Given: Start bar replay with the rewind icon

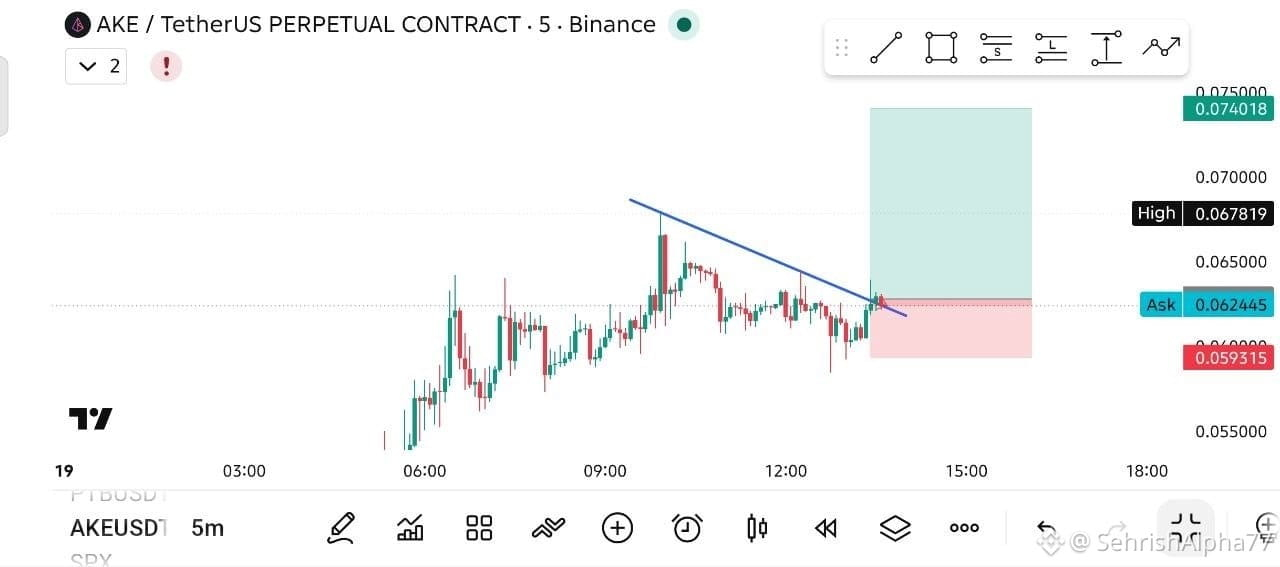Looking at the screenshot, I should [x=826, y=528].
